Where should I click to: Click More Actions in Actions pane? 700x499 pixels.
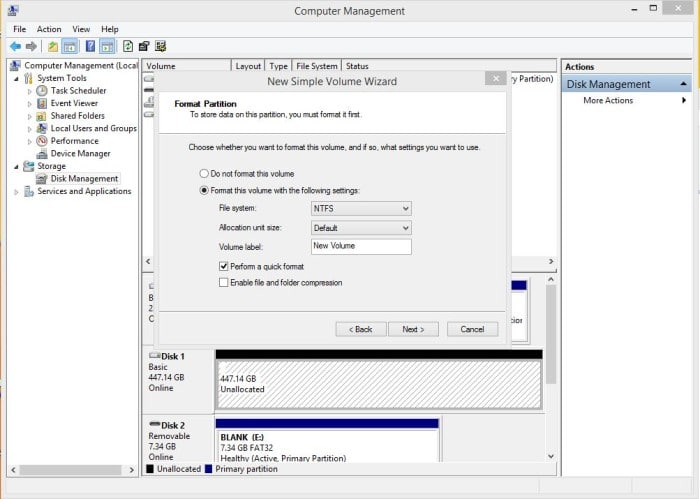click(x=608, y=100)
